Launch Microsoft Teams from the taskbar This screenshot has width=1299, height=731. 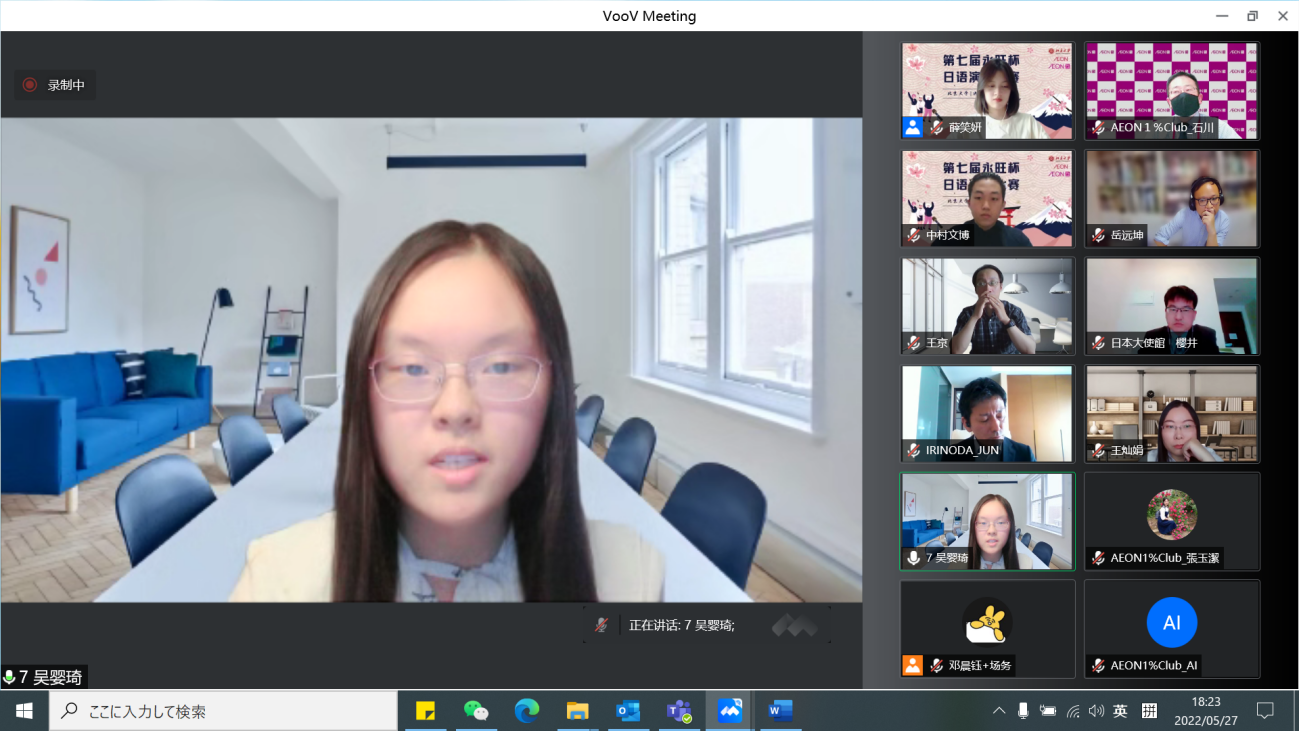click(x=679, y=711)
